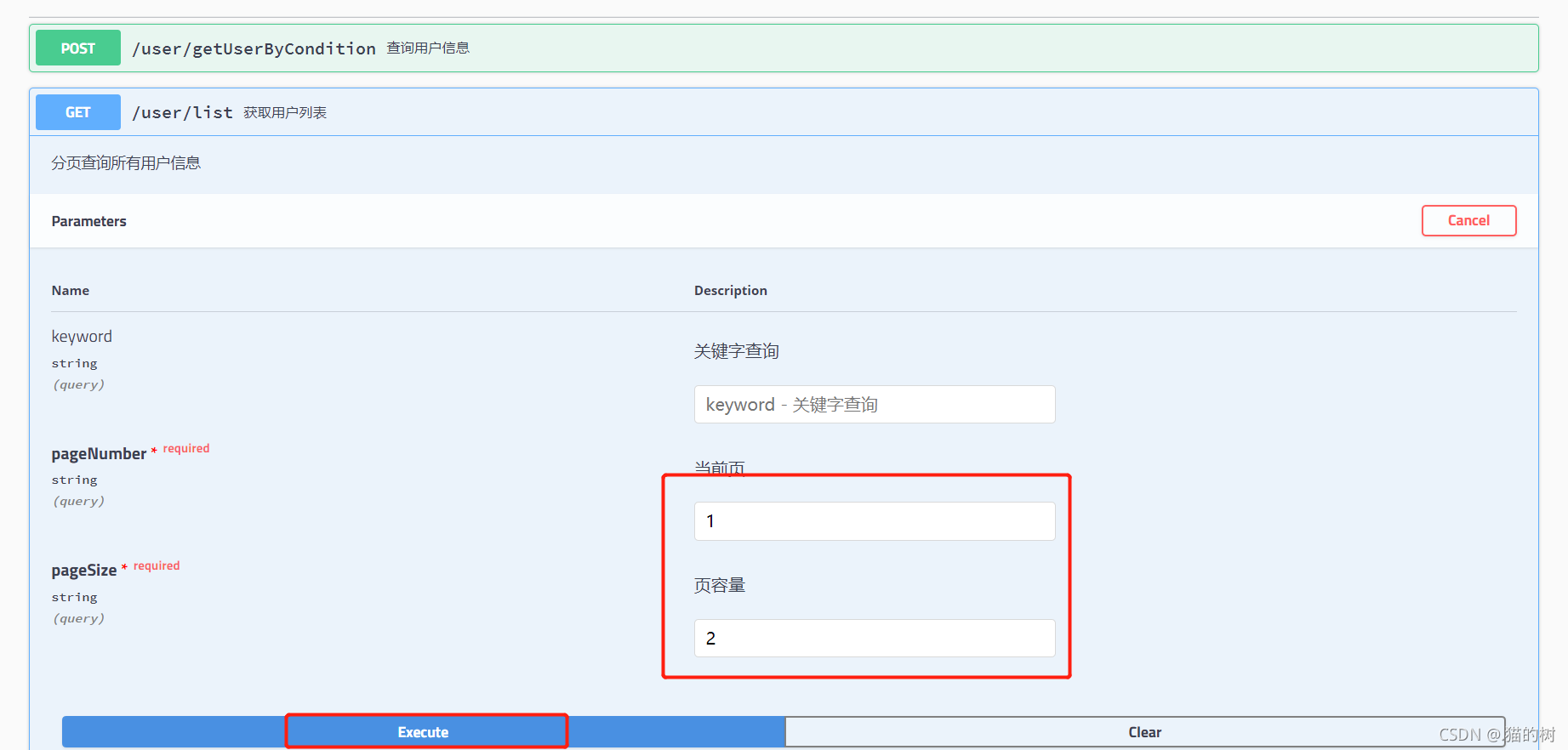Image resolution: width=1568 pixels, height=750 pixels.
Task: Focus the keyword query input field
Action: 875,404
